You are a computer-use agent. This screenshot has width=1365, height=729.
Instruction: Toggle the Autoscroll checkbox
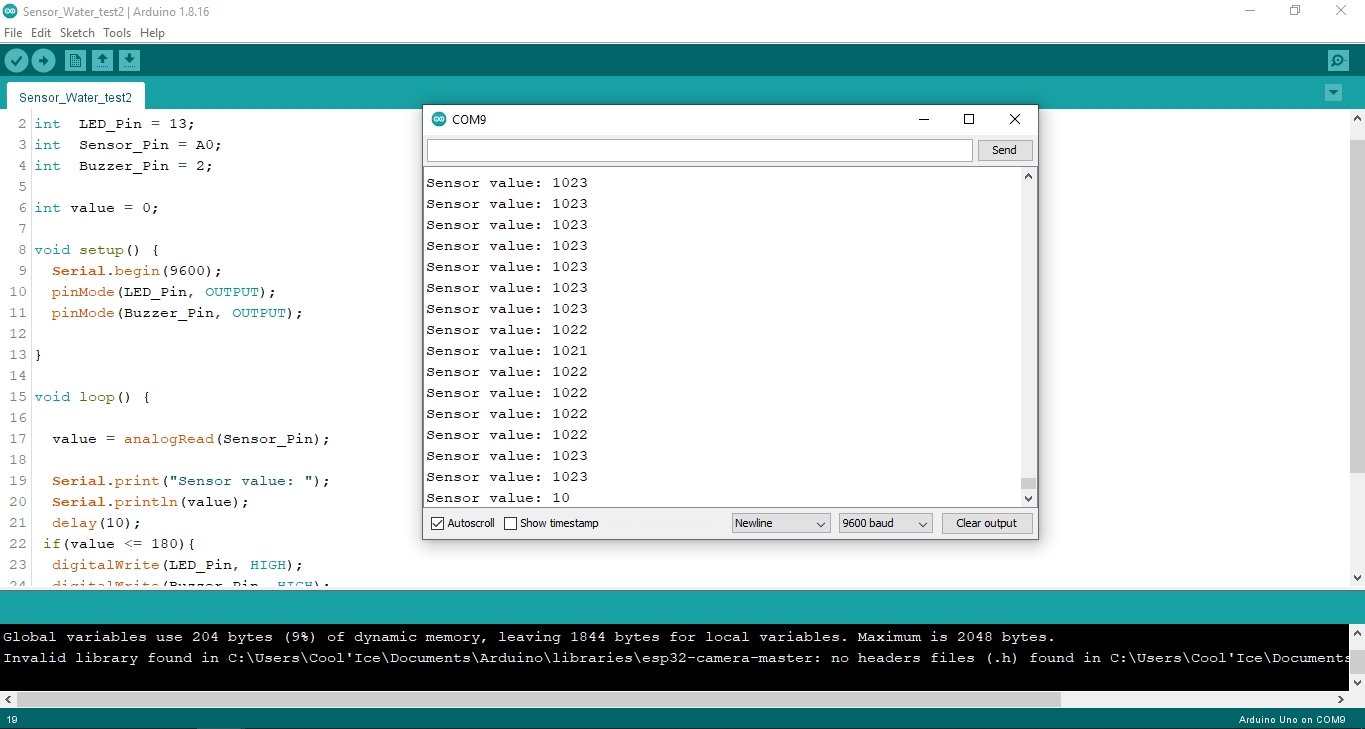point(437,523)
